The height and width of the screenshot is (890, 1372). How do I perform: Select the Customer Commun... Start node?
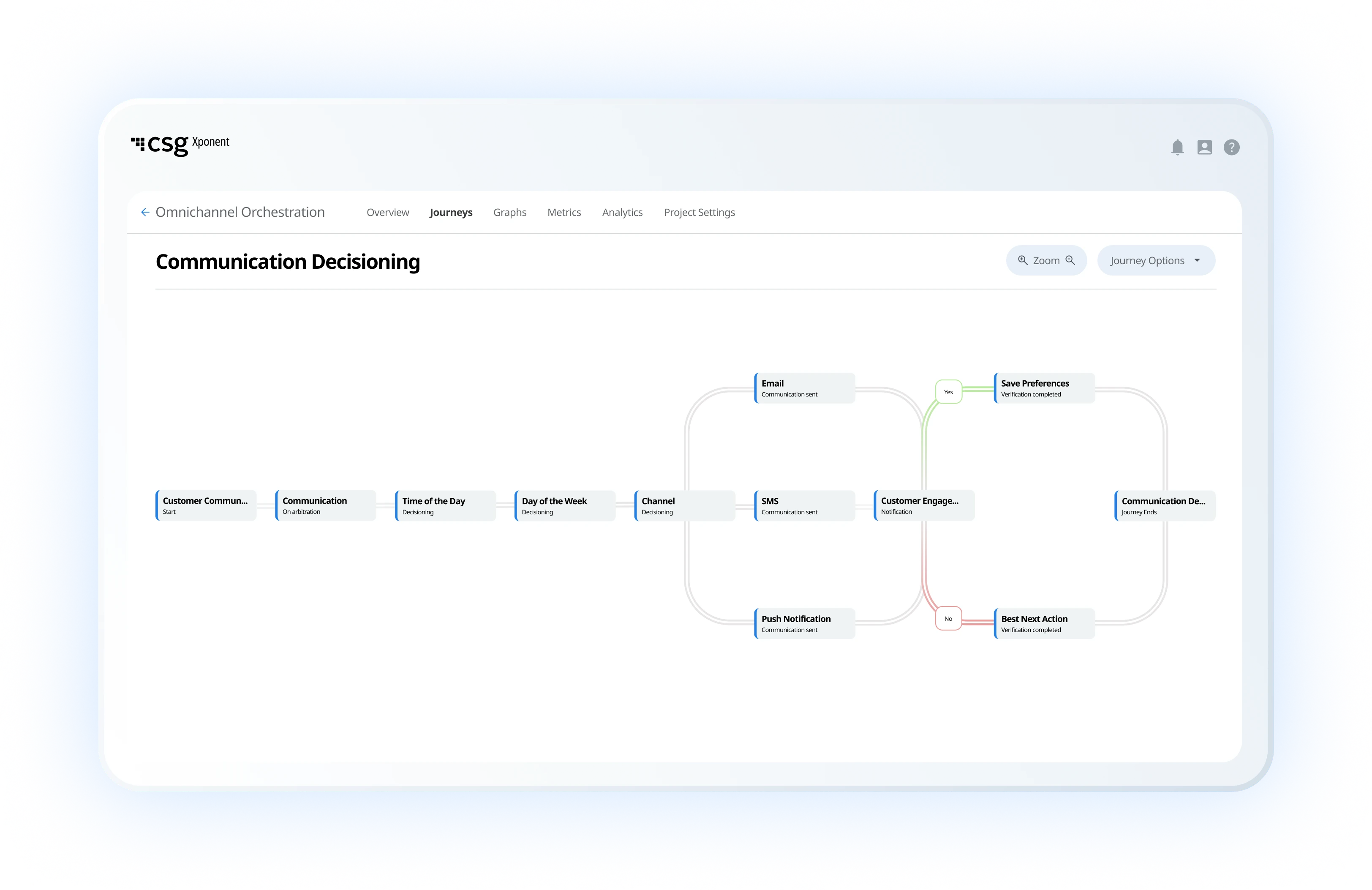tap(206, 506)
